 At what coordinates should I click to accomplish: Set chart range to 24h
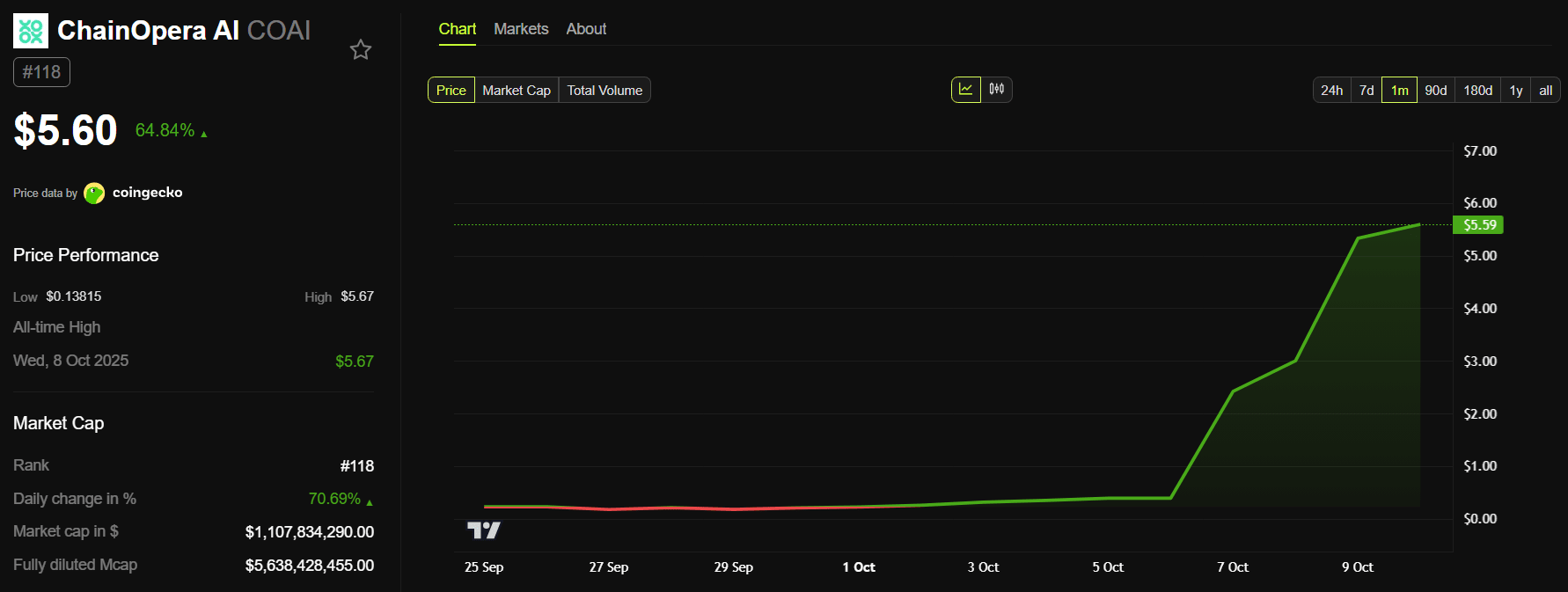pyautogui.click(x=1331, y=91)
